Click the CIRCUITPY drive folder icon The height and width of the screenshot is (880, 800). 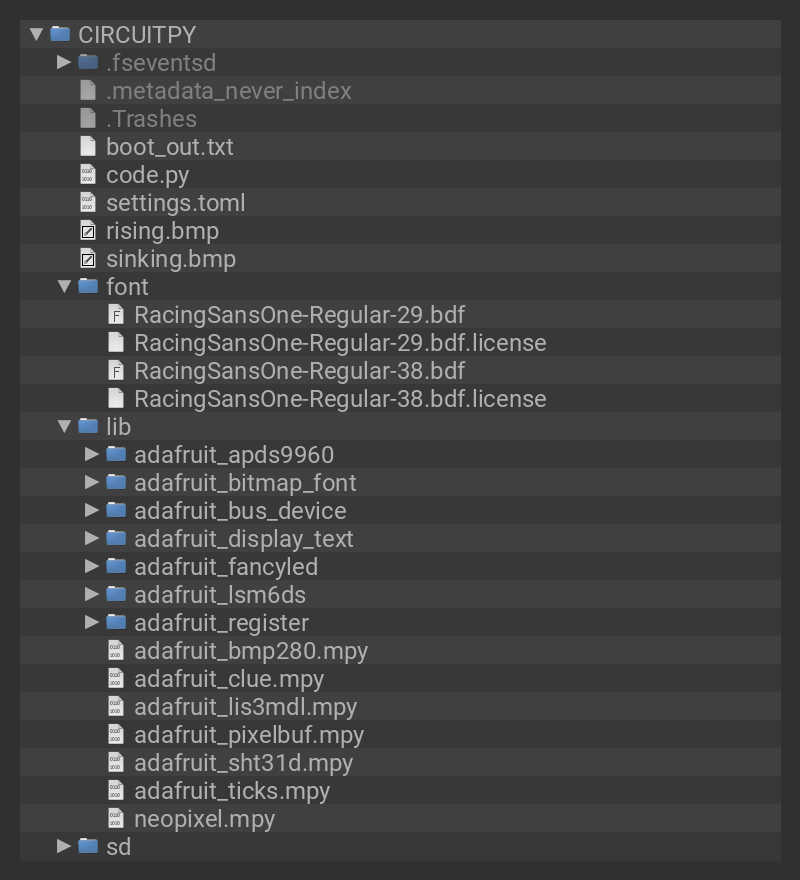coord(60,34)
